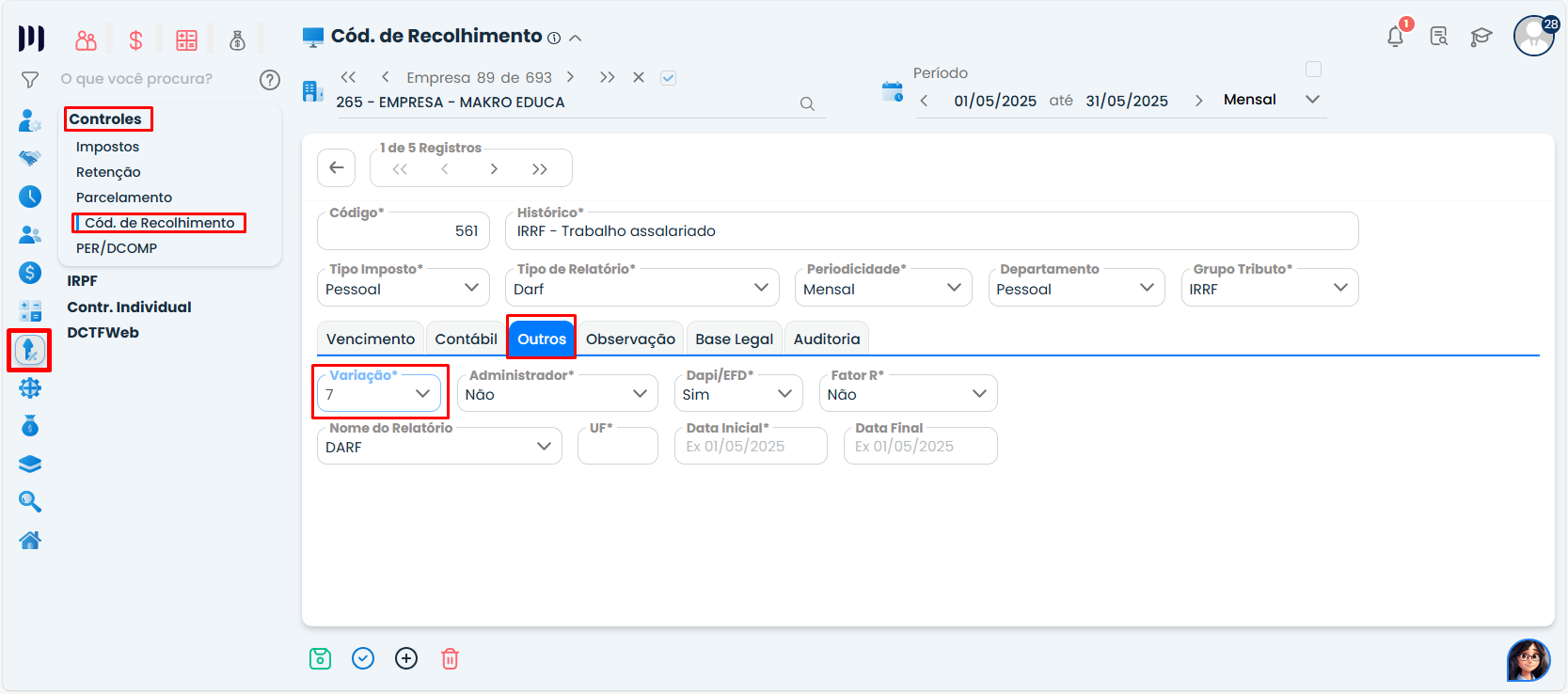Screen dimensions: 1568x694
Task: Click the graduation cap icon
Action: click(x=1481, y=37)
